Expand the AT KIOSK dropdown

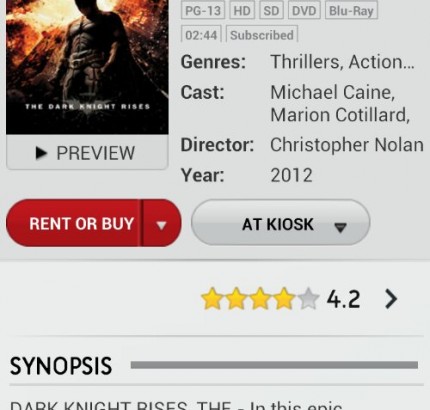280,223
